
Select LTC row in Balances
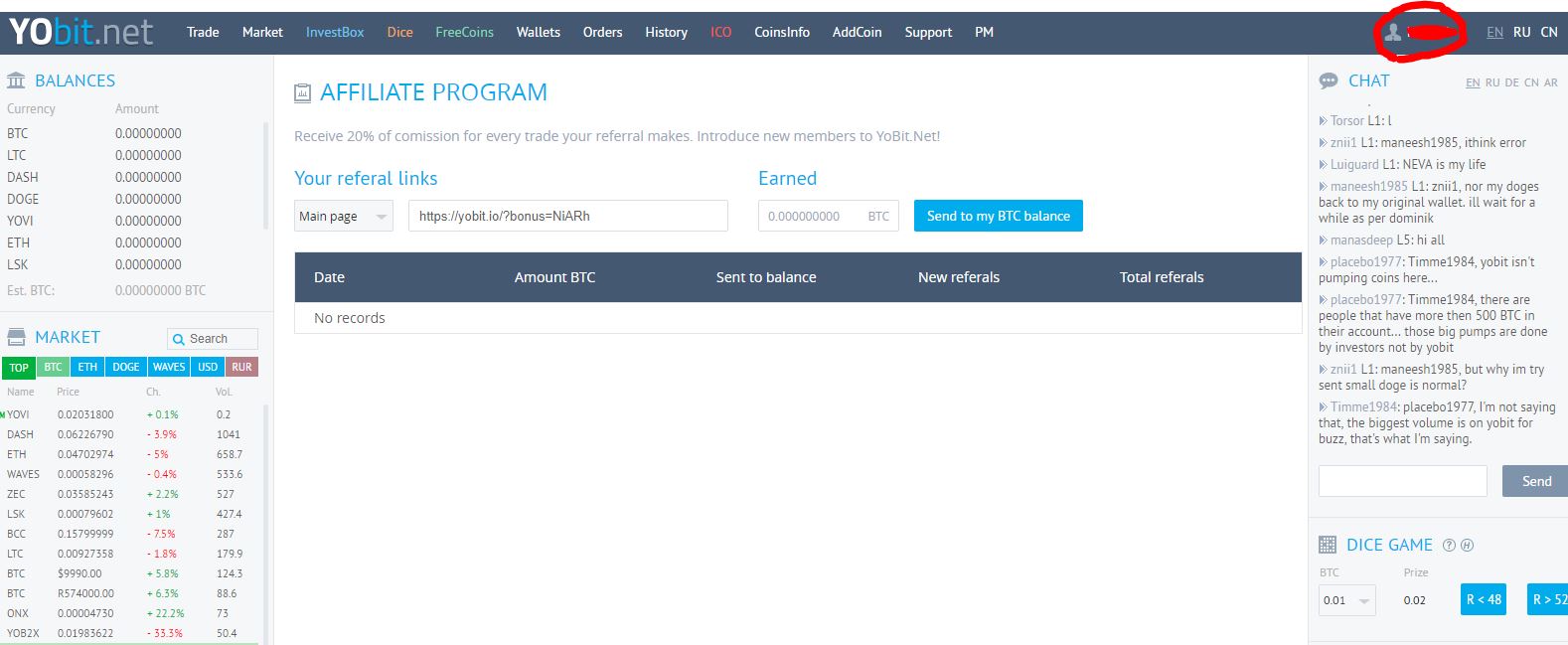[x=133, y=155]
